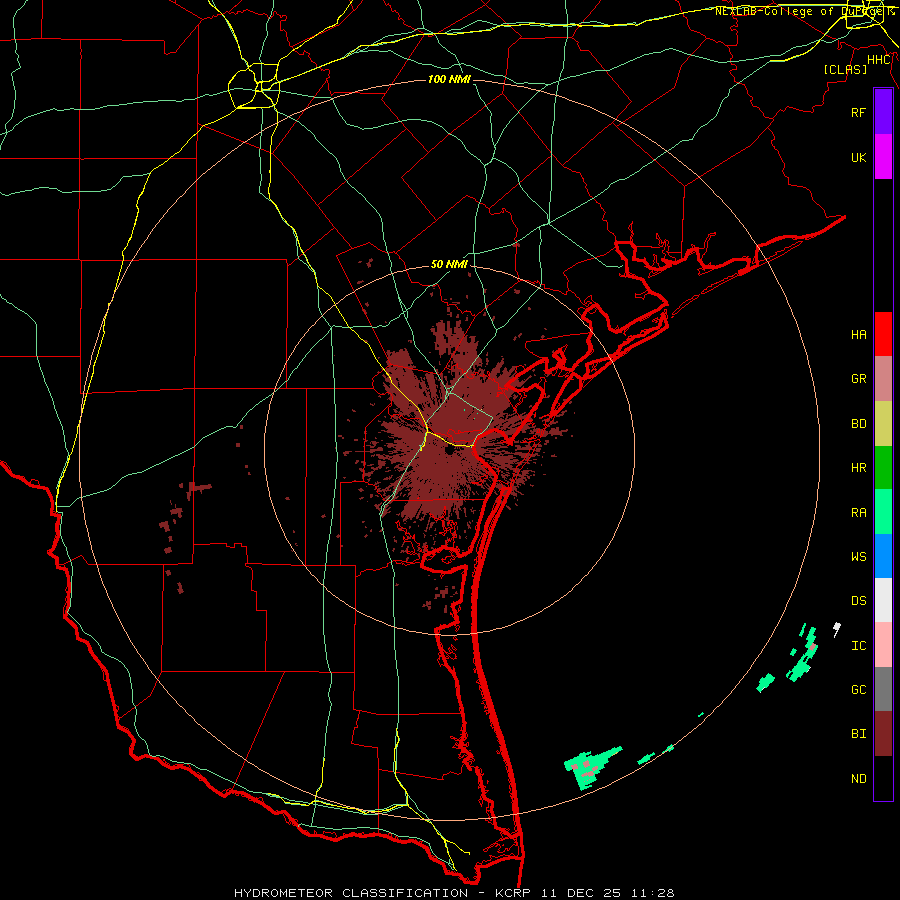This screenshot has height=900, width=900.
Task: Select the GR pink-brown legend swatch
Action: [x=883, y=378]
